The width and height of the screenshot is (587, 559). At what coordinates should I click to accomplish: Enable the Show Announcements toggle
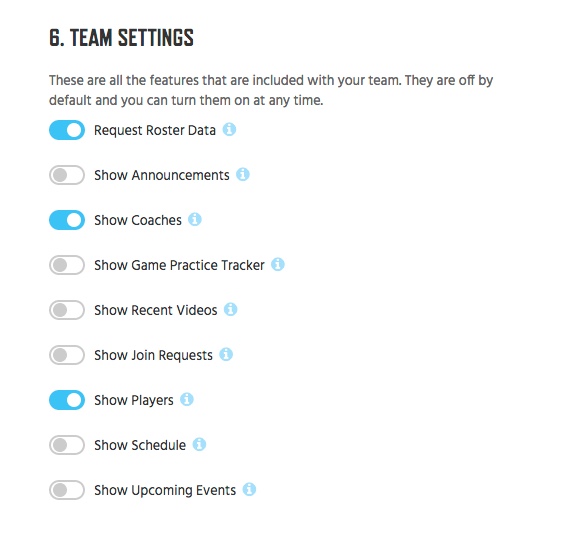coord(67,175)
